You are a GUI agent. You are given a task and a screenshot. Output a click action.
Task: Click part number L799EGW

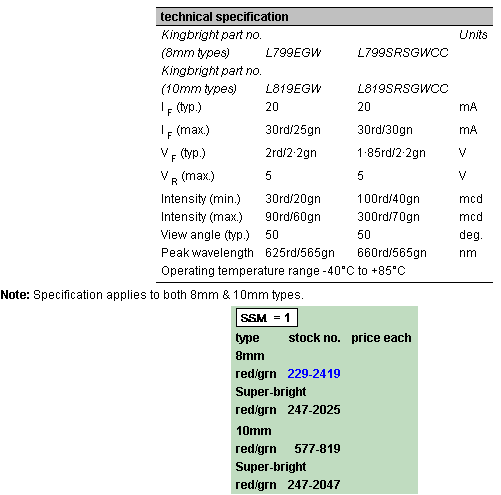(293, 53)
